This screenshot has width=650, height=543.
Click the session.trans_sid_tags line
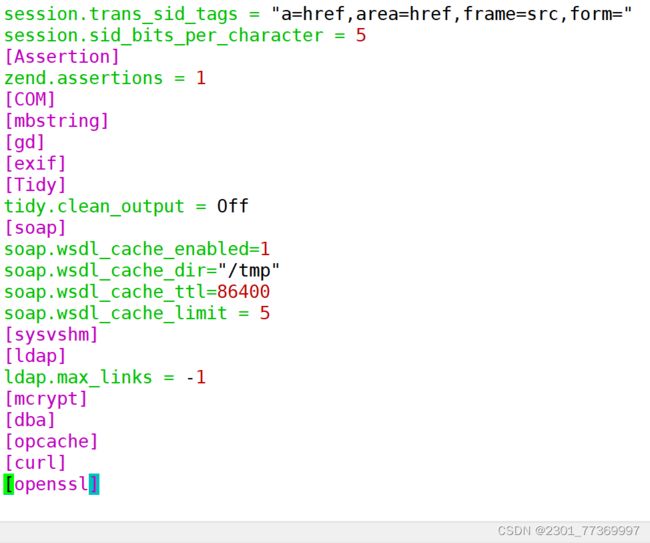click(x=318, y=14)
